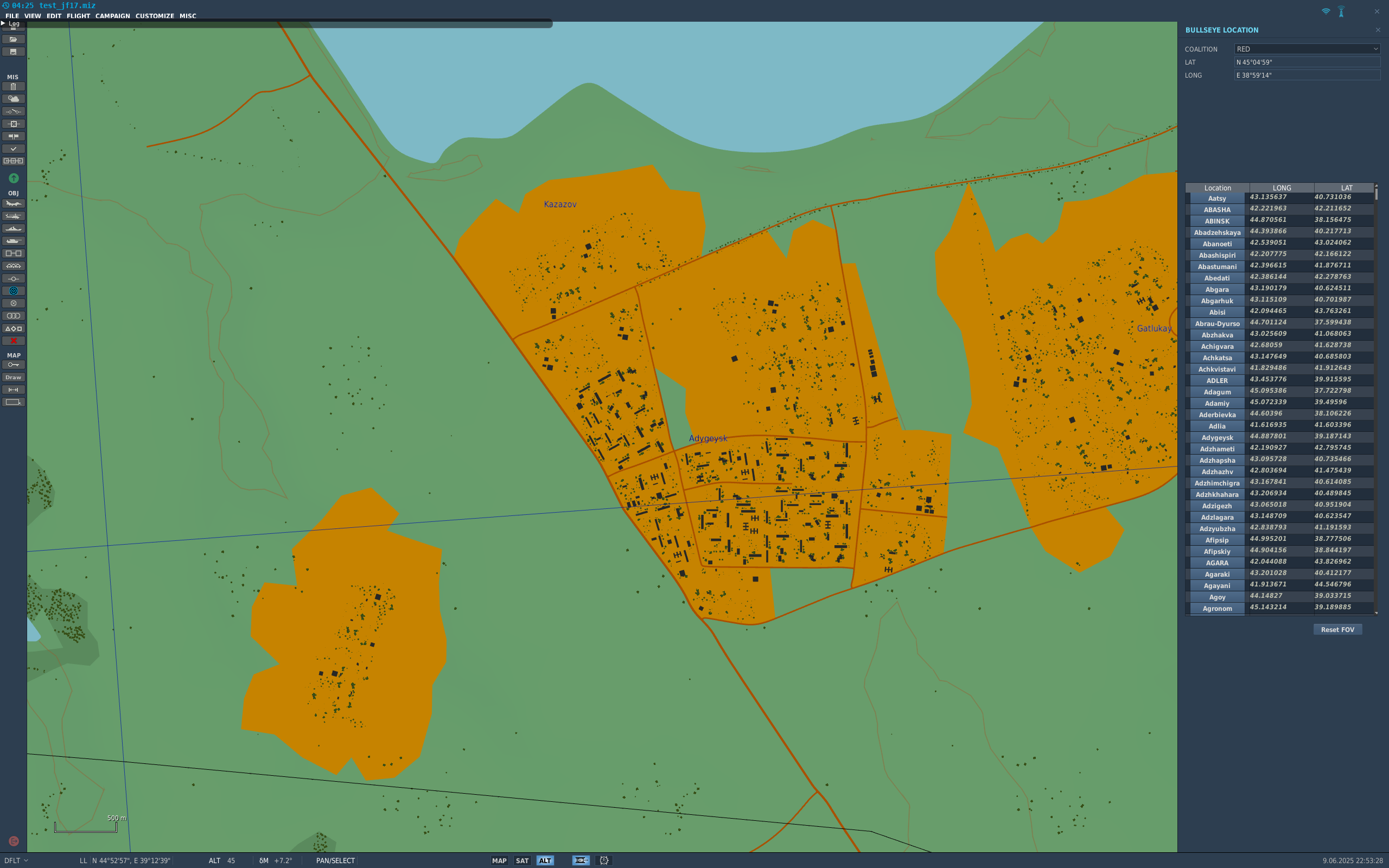1389x868 pixels.
Task: Toggle the SAT map view mode
Action: coord(522,860)
